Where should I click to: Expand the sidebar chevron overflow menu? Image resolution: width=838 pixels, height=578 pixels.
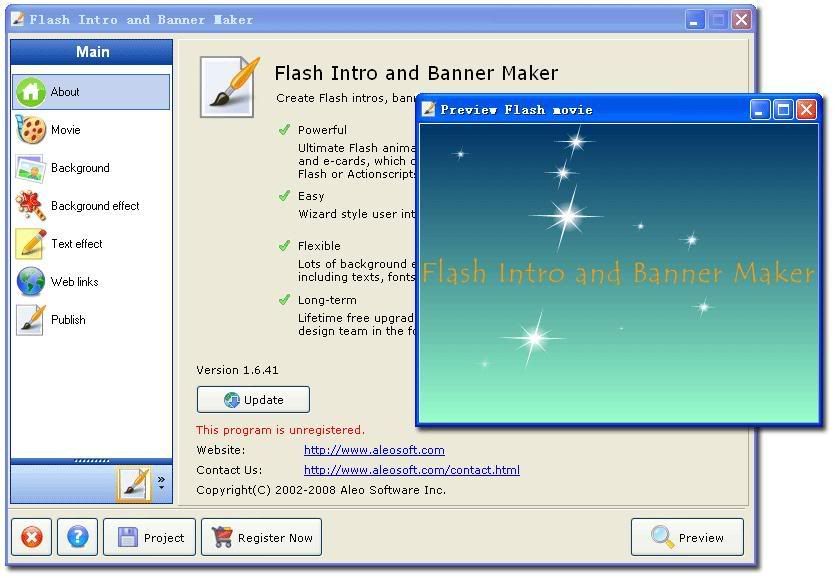tap(161, 484)
